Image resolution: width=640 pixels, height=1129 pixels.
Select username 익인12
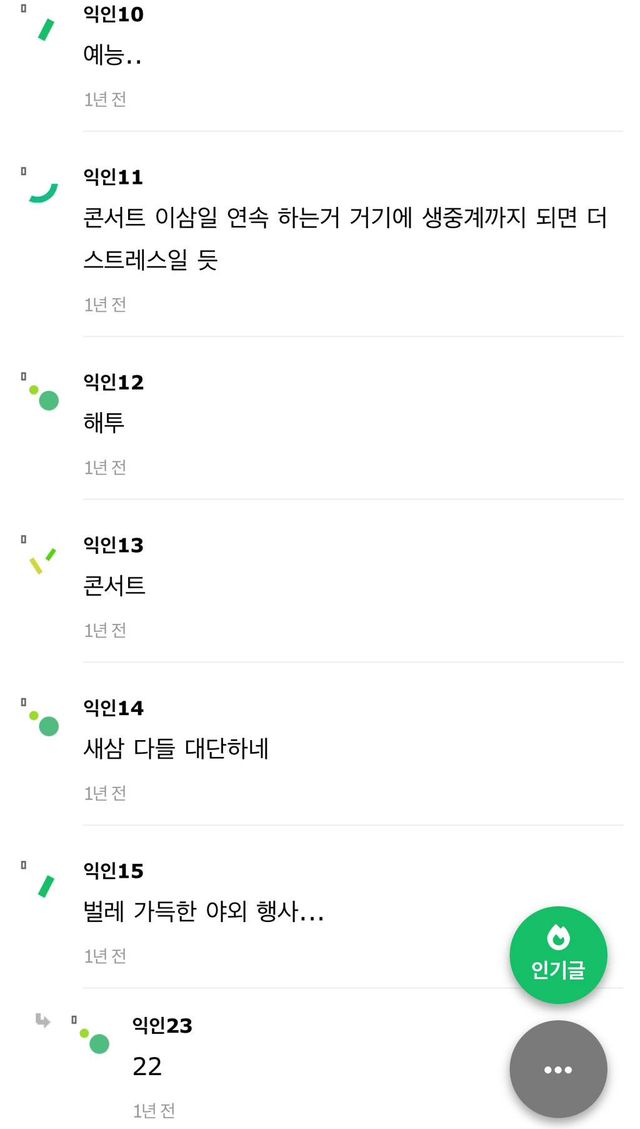click(113, 382)
